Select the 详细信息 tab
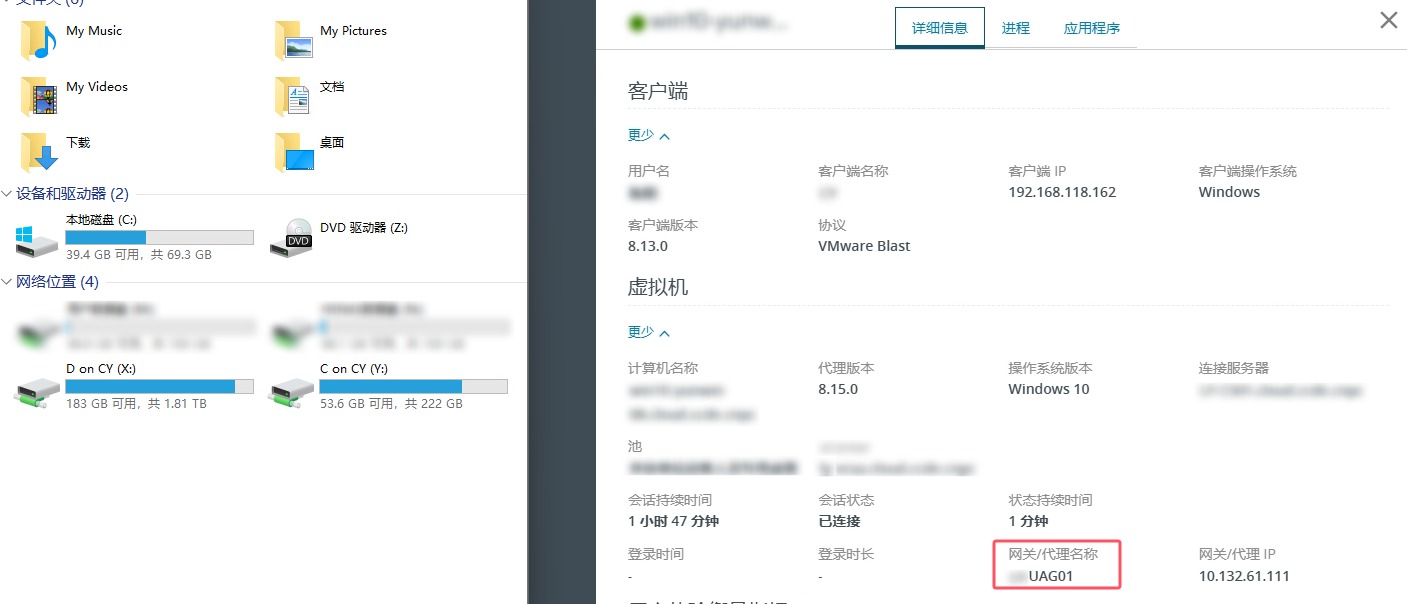Viewport: 1407px width, 604px height. (940, 28)
